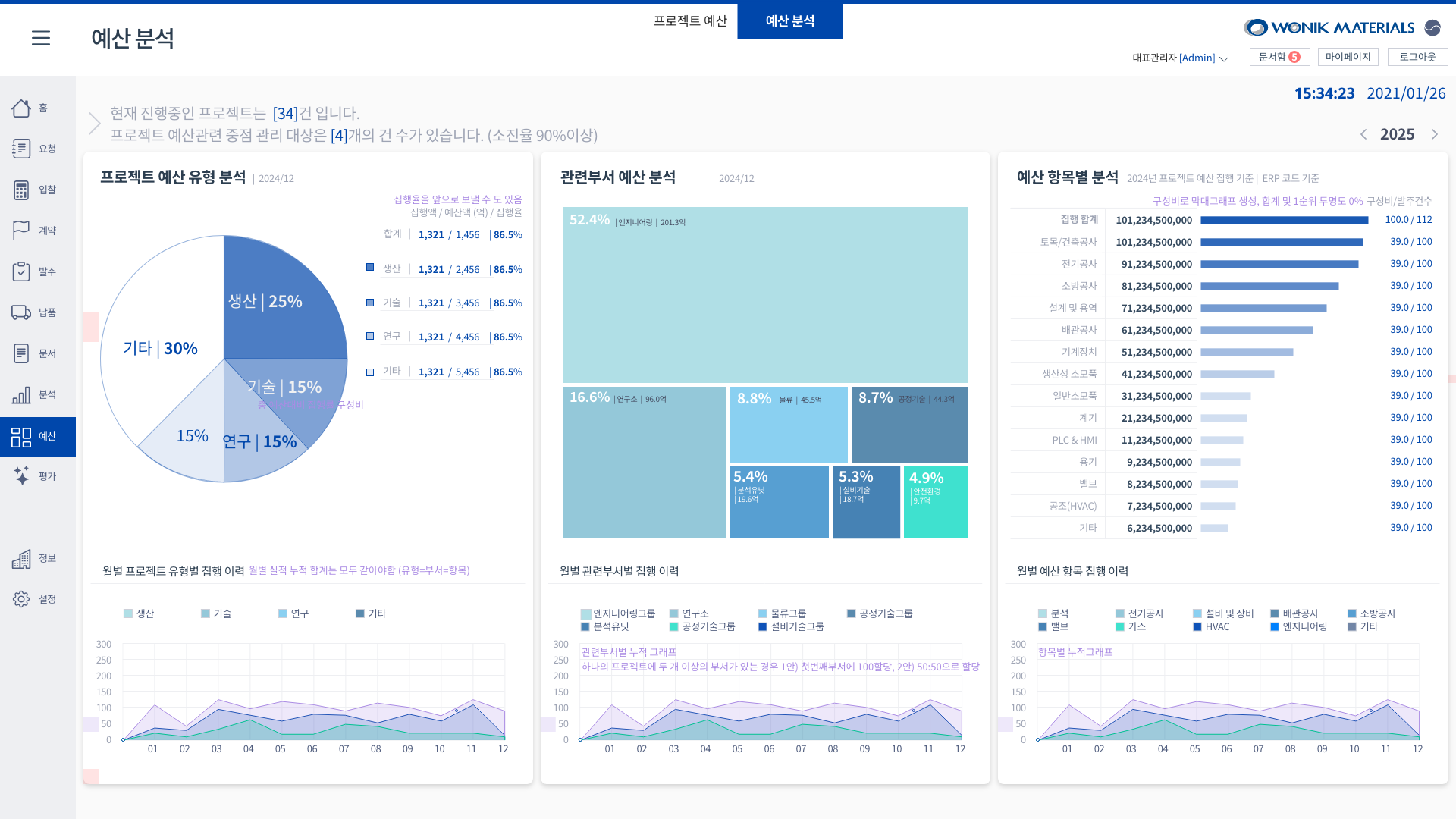Click the 52.4% 엔지니어링 treemap block
The image size is (1456, 819).
[x=764, y=296]
